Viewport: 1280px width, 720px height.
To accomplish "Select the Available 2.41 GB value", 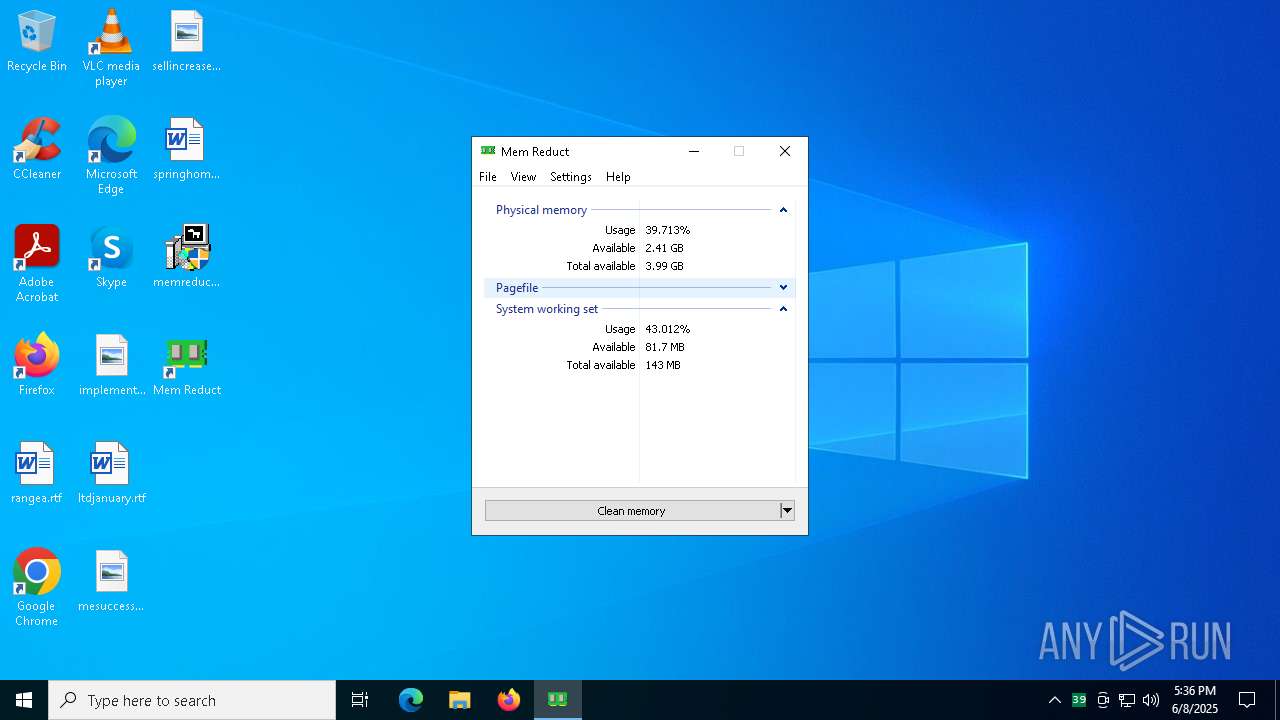I will tap(664, 248).
